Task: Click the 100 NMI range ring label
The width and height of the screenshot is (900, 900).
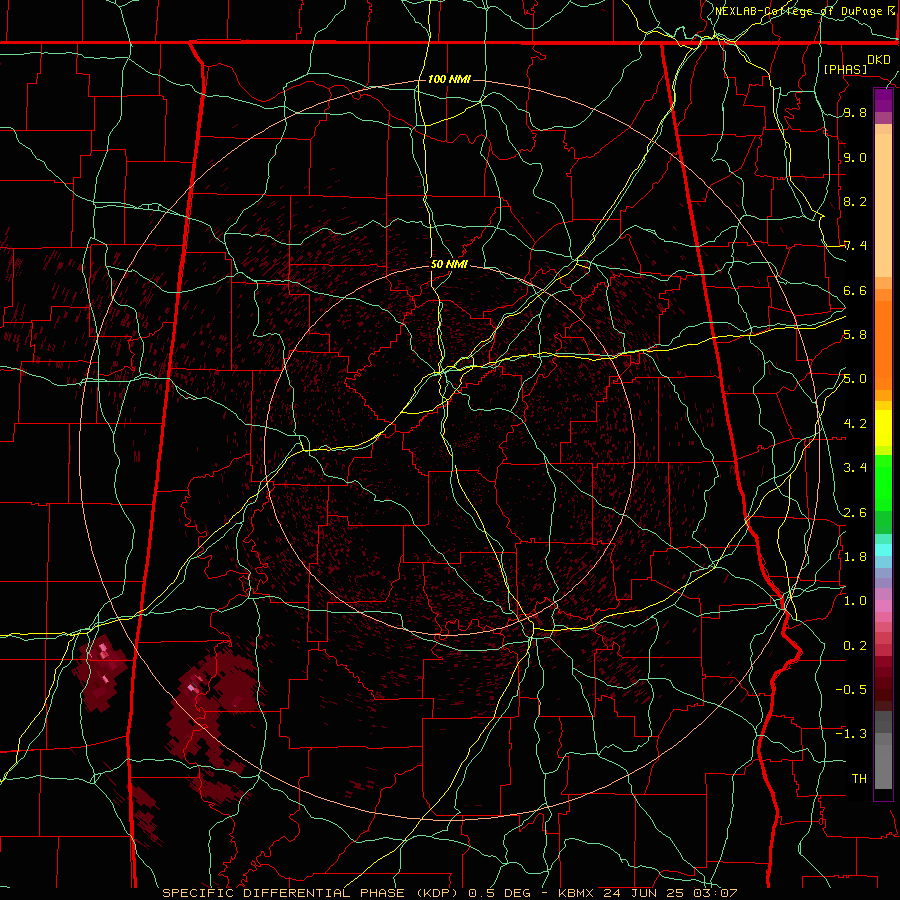Action: pos(449,79)
